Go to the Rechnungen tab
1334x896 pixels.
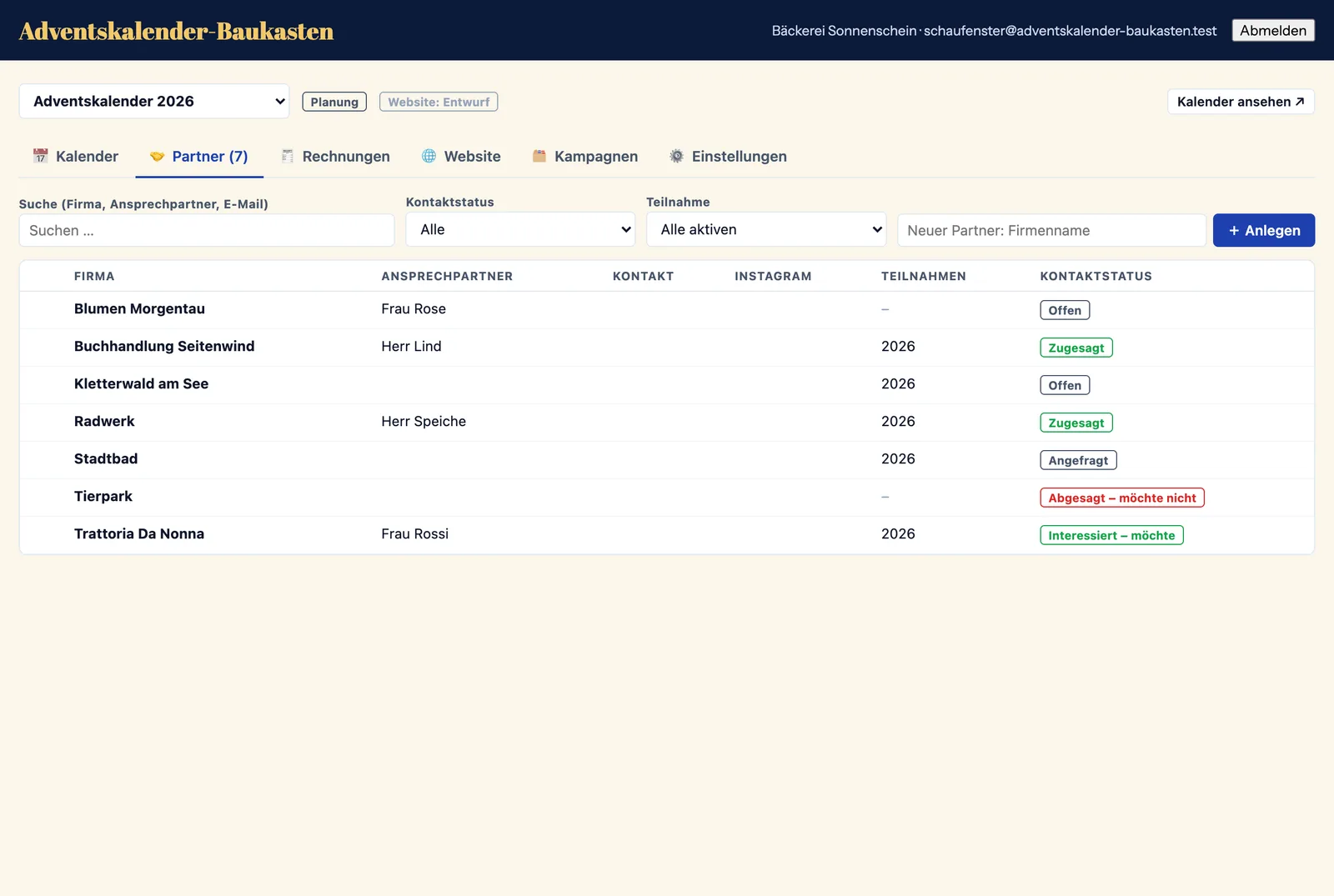pos(335,156)
